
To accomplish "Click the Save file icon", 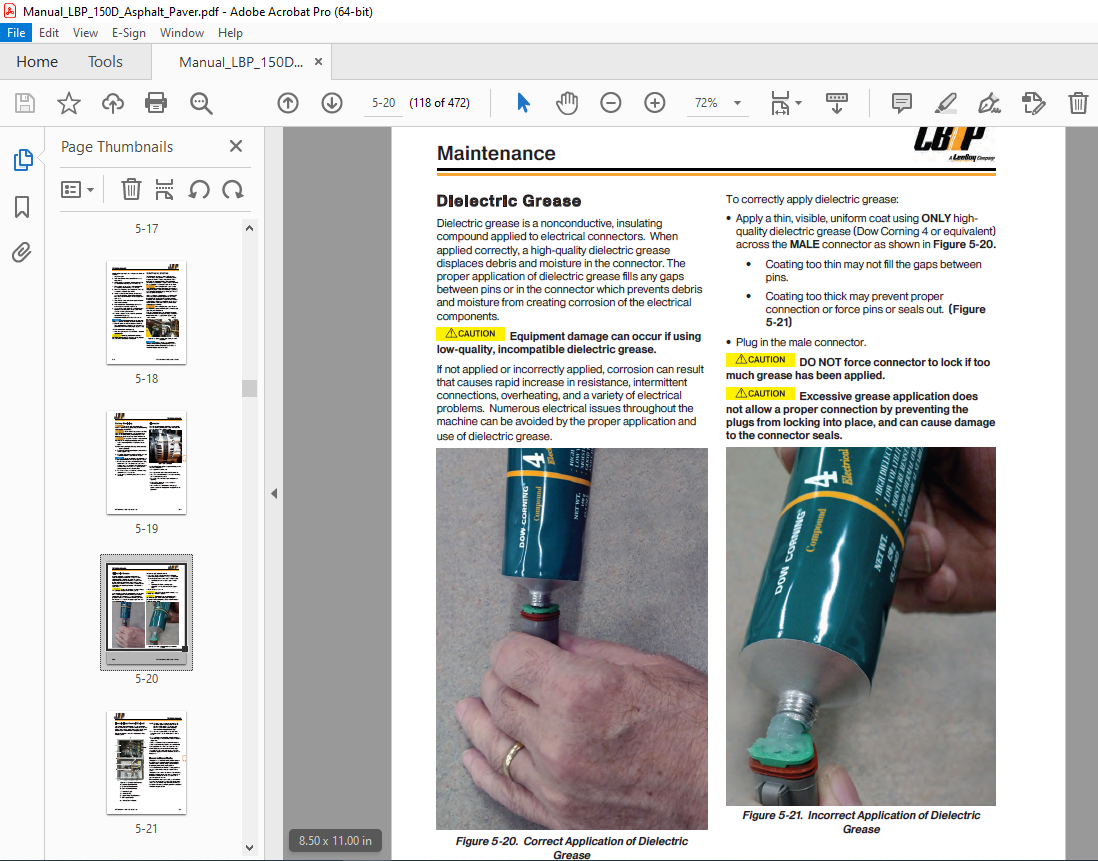I will click(25, 104).
